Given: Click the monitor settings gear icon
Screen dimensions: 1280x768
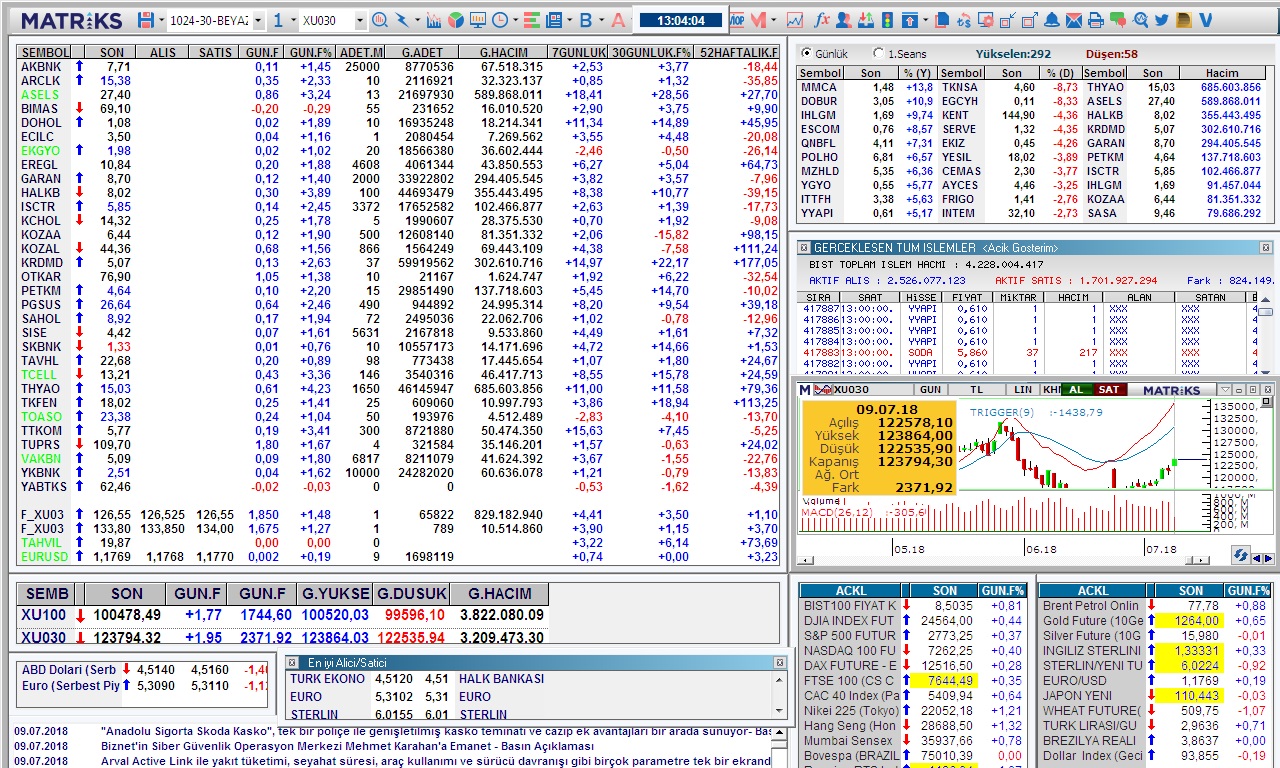Looking at the screenshot, I should click(986, 20).
